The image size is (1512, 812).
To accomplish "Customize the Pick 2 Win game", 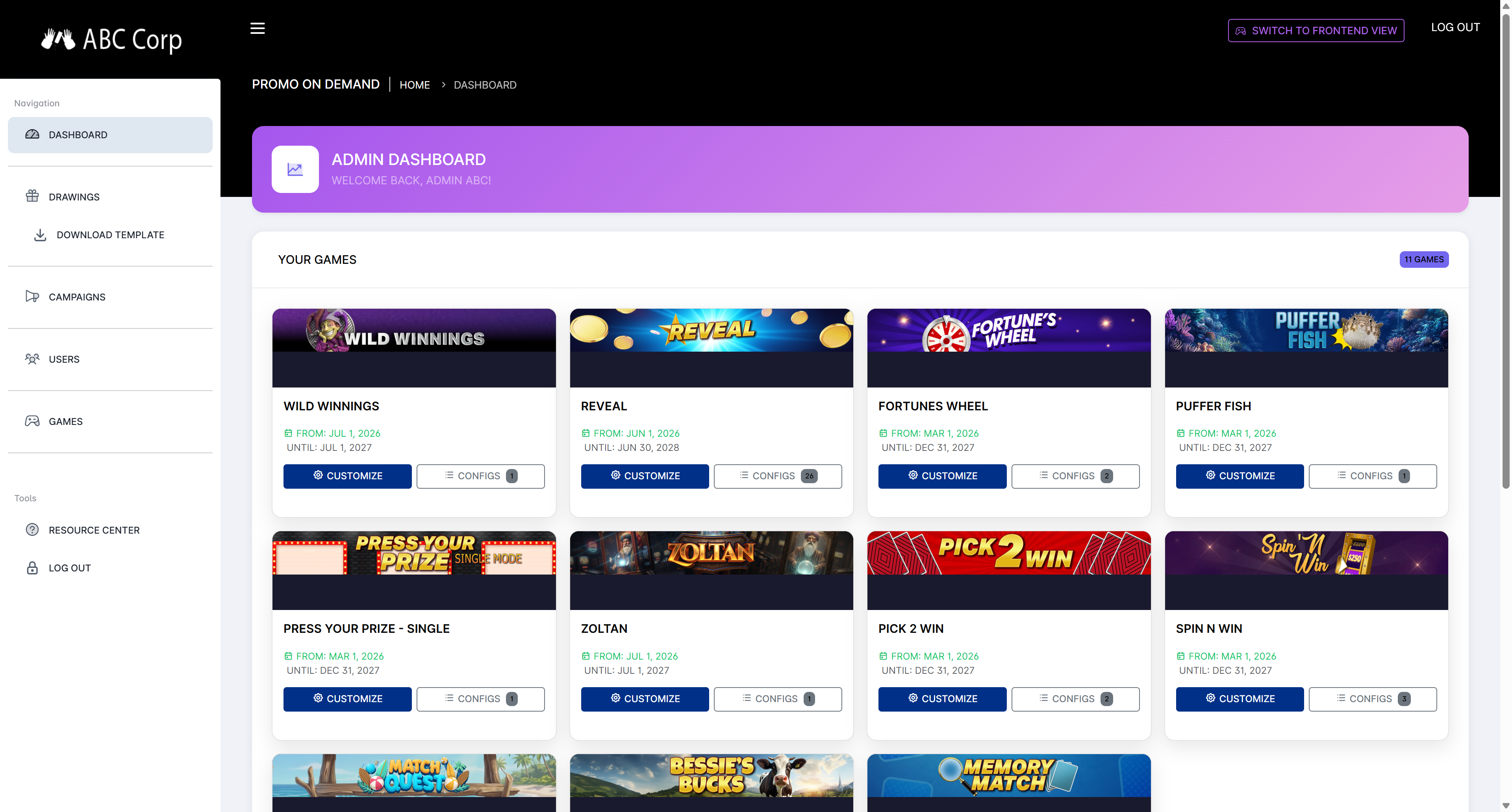I will [942, 699].
